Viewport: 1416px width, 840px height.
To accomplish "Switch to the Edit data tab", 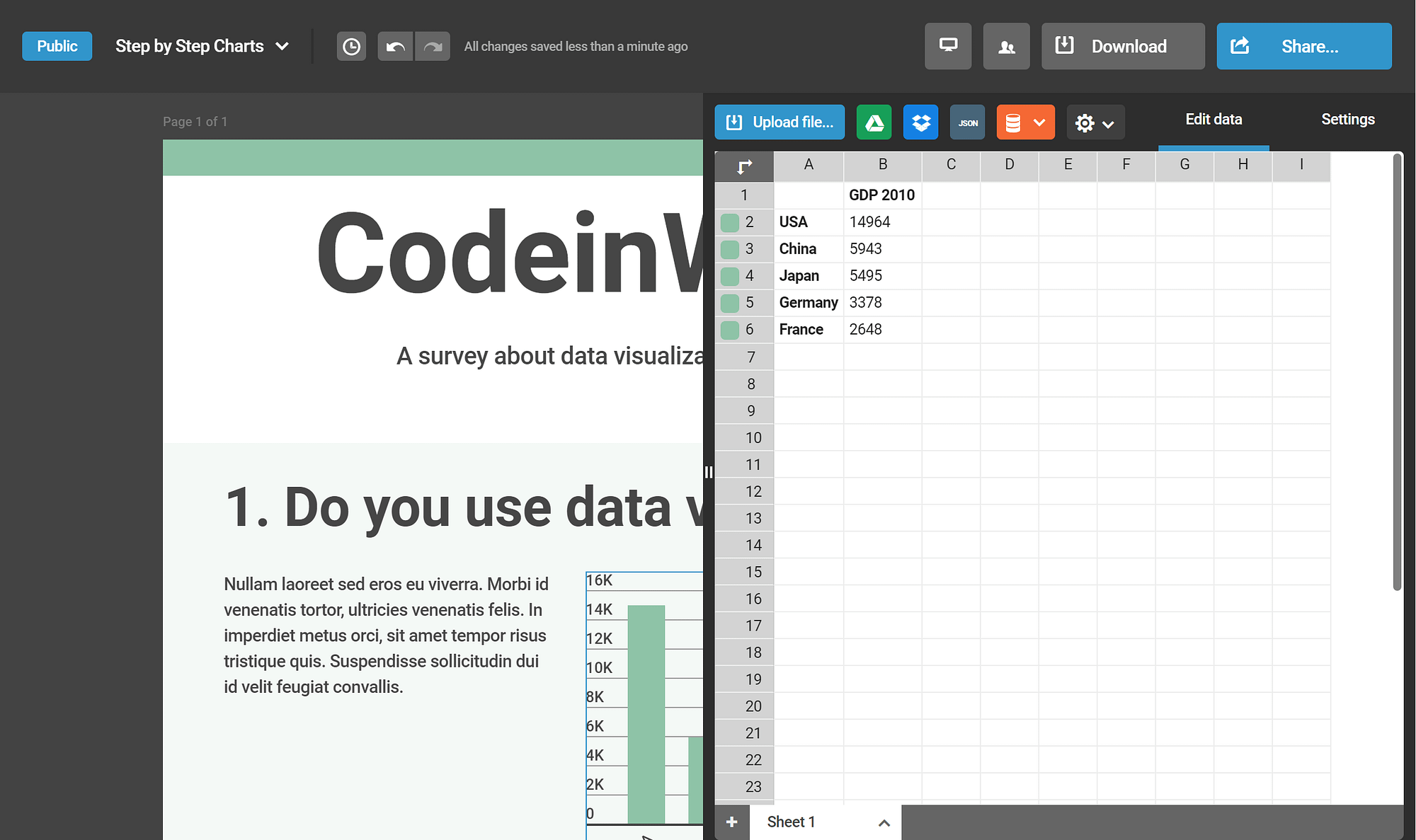I will 1214,120.
